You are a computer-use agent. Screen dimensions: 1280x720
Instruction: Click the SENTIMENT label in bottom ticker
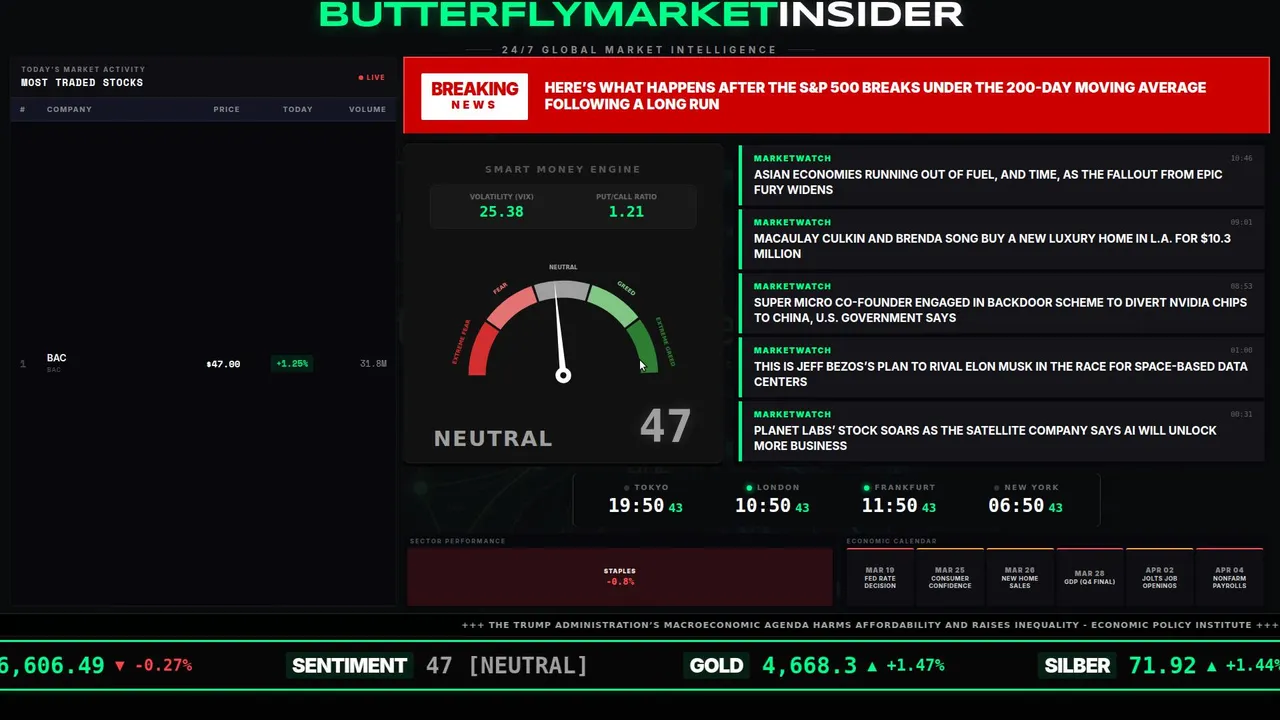point(349,665)
